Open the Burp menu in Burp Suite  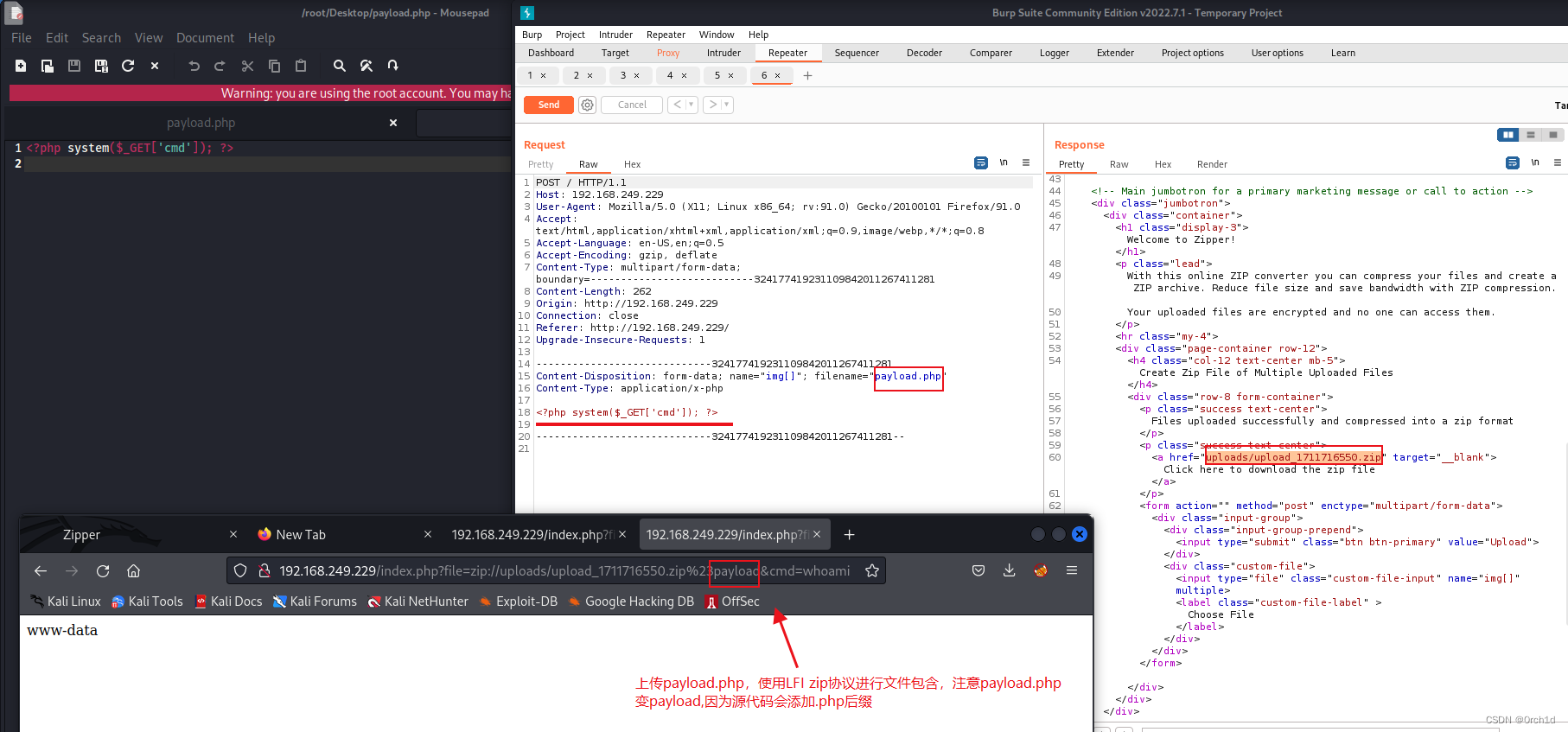[x=532, y=35]
